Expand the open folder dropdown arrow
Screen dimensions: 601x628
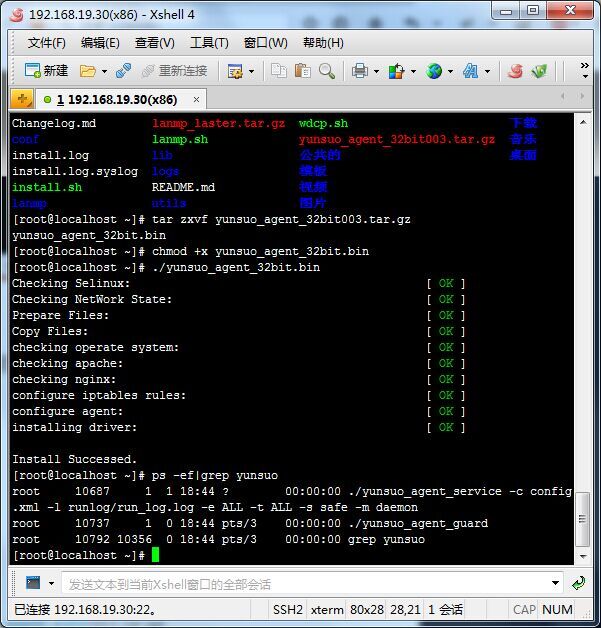coord(103,71)
